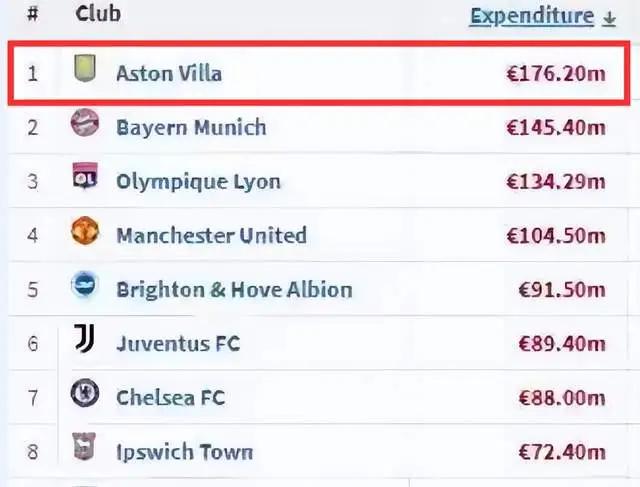
Task: Click the Brighton & Hove Albion crest
Action: (x=84, y=285)
